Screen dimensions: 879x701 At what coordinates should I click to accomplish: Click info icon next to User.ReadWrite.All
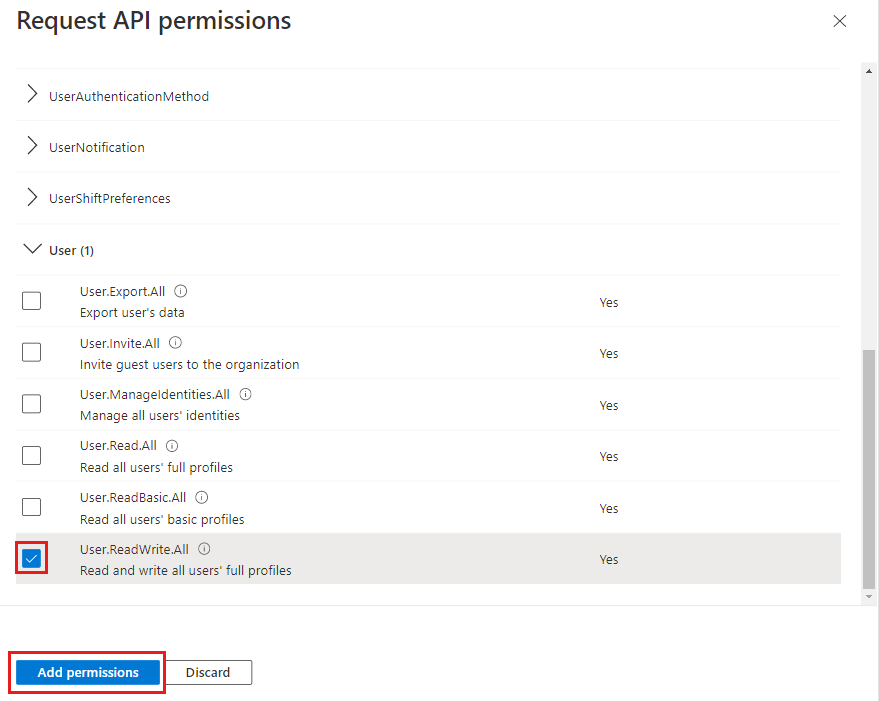(205, 549)
